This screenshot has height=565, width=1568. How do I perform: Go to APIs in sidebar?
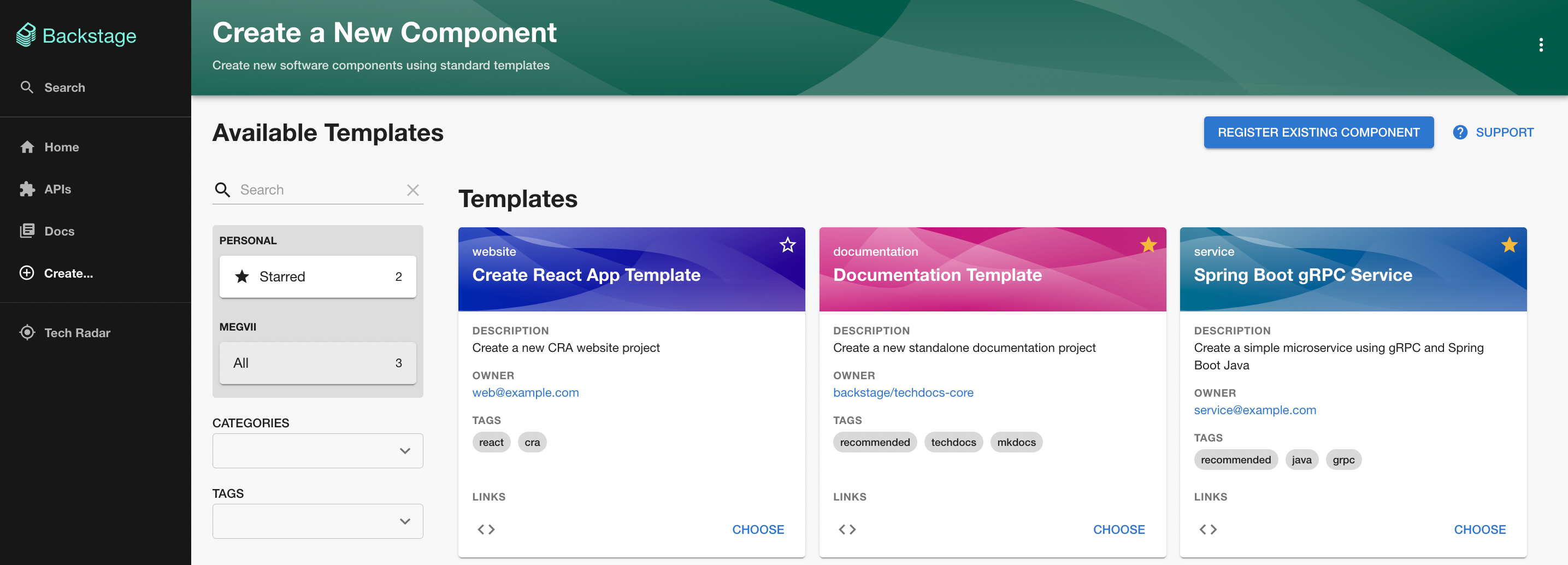pyautogui.click(x=57, y=189)
